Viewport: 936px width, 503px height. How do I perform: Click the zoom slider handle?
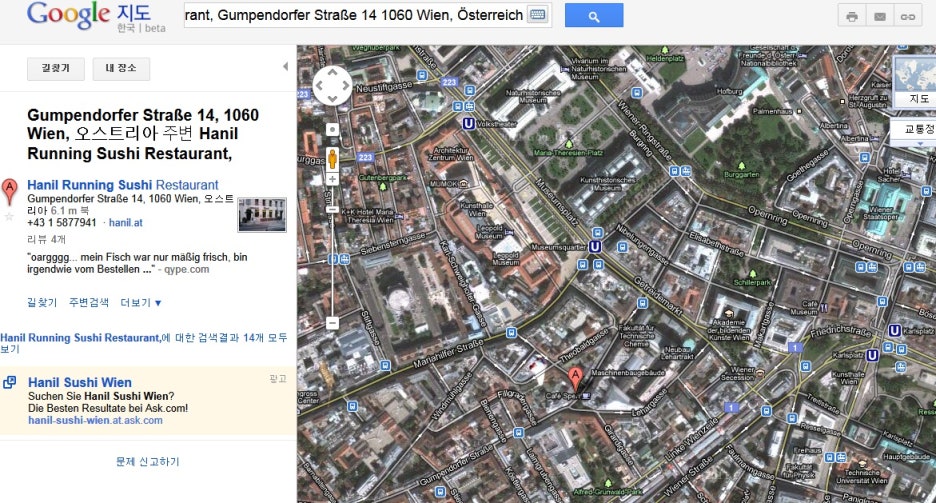coord(332,209)
